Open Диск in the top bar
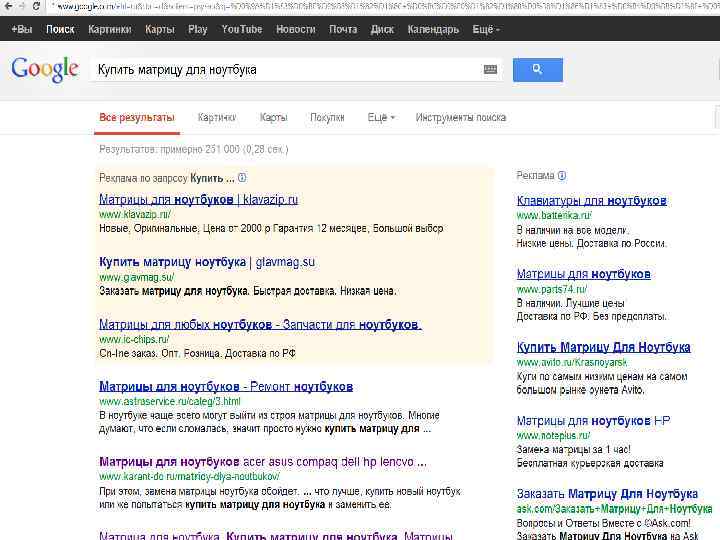 (382, 29)
